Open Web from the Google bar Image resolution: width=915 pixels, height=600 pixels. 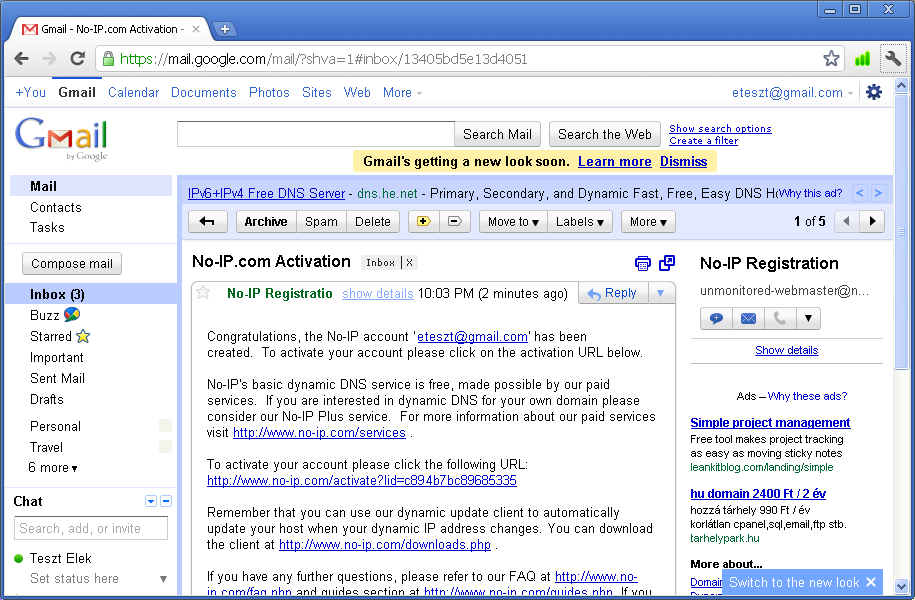pos(357,92)
